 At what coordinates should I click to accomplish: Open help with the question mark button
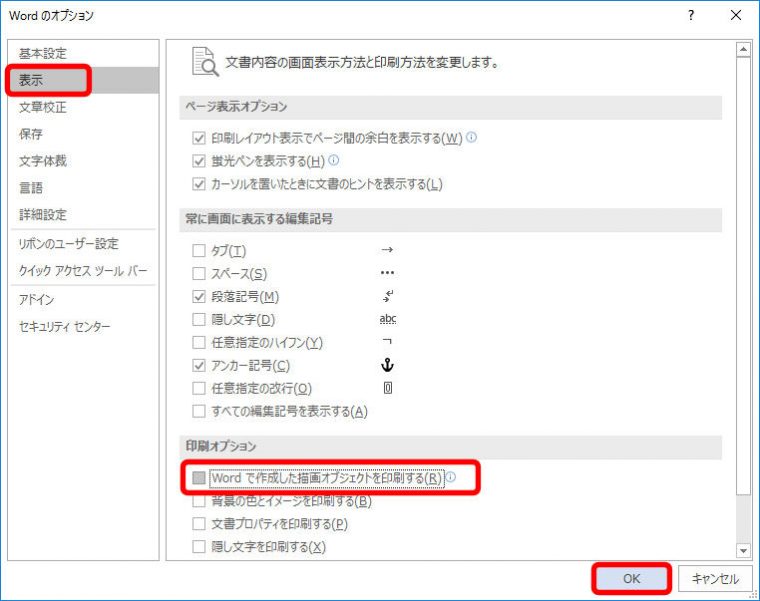[x=691, y=16]
